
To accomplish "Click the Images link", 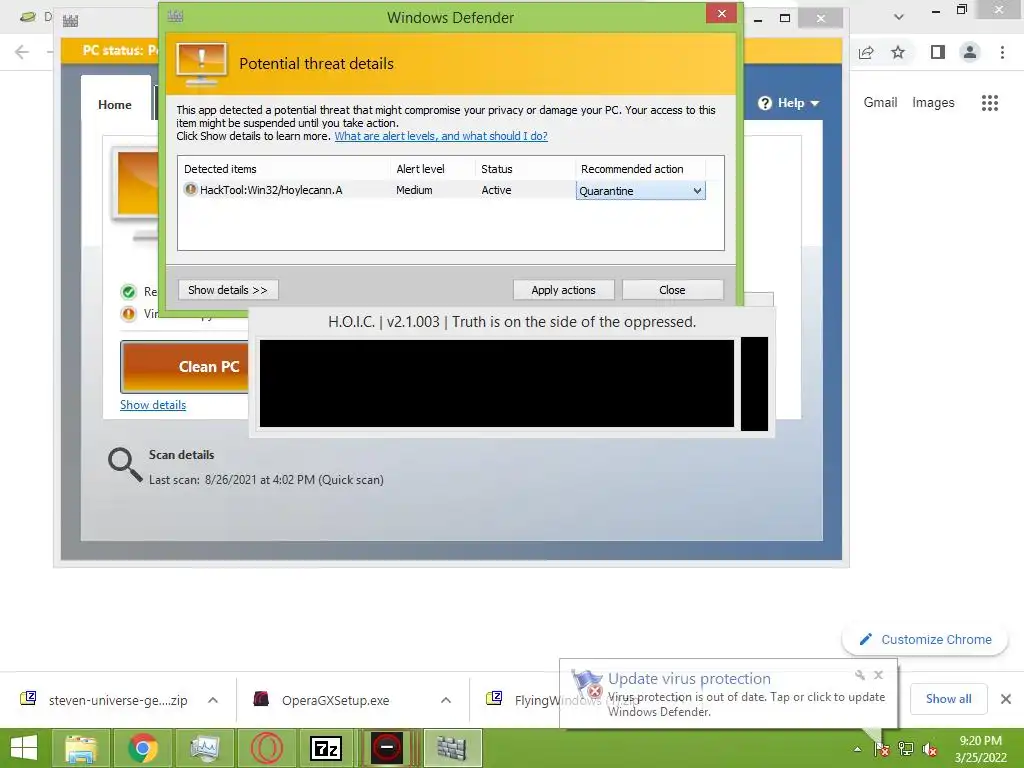I will (933, 103).
